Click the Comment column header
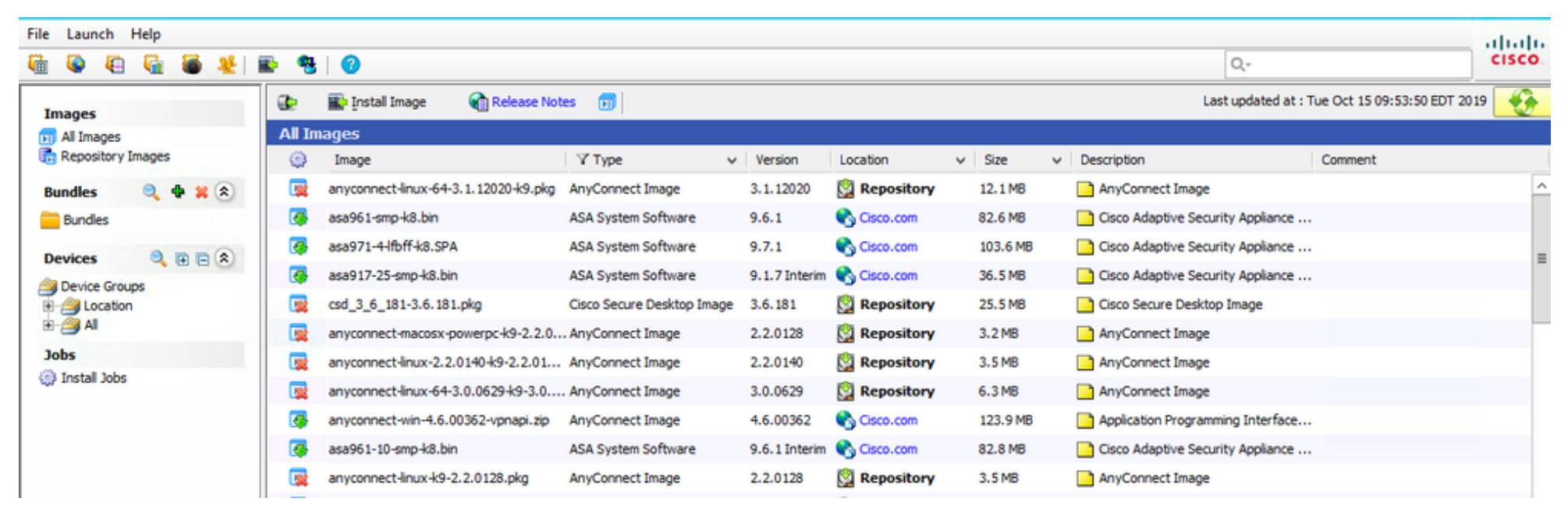This screenshot has width=1568, height=523. [1348, 159]
